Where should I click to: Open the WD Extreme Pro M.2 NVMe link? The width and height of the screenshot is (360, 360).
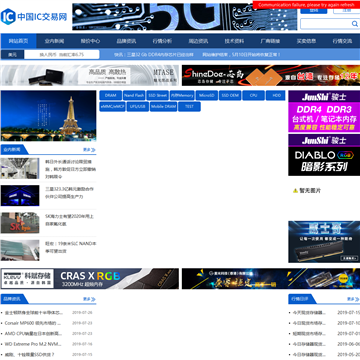tap(33, 344)
